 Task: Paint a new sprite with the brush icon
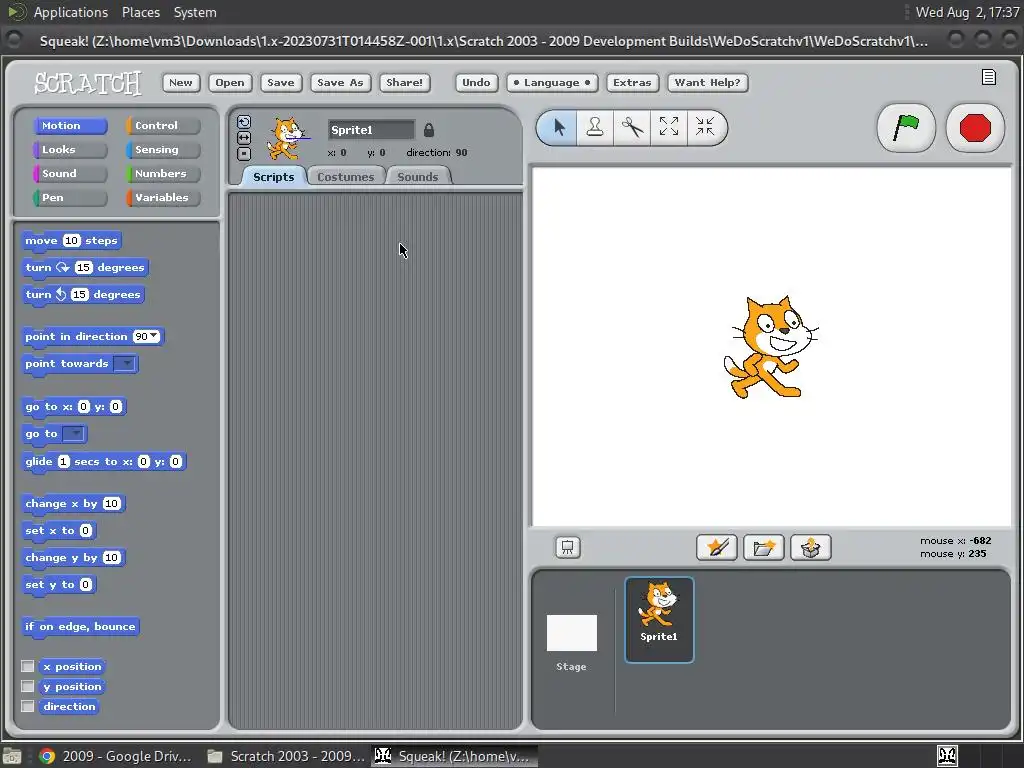(716, 547)
